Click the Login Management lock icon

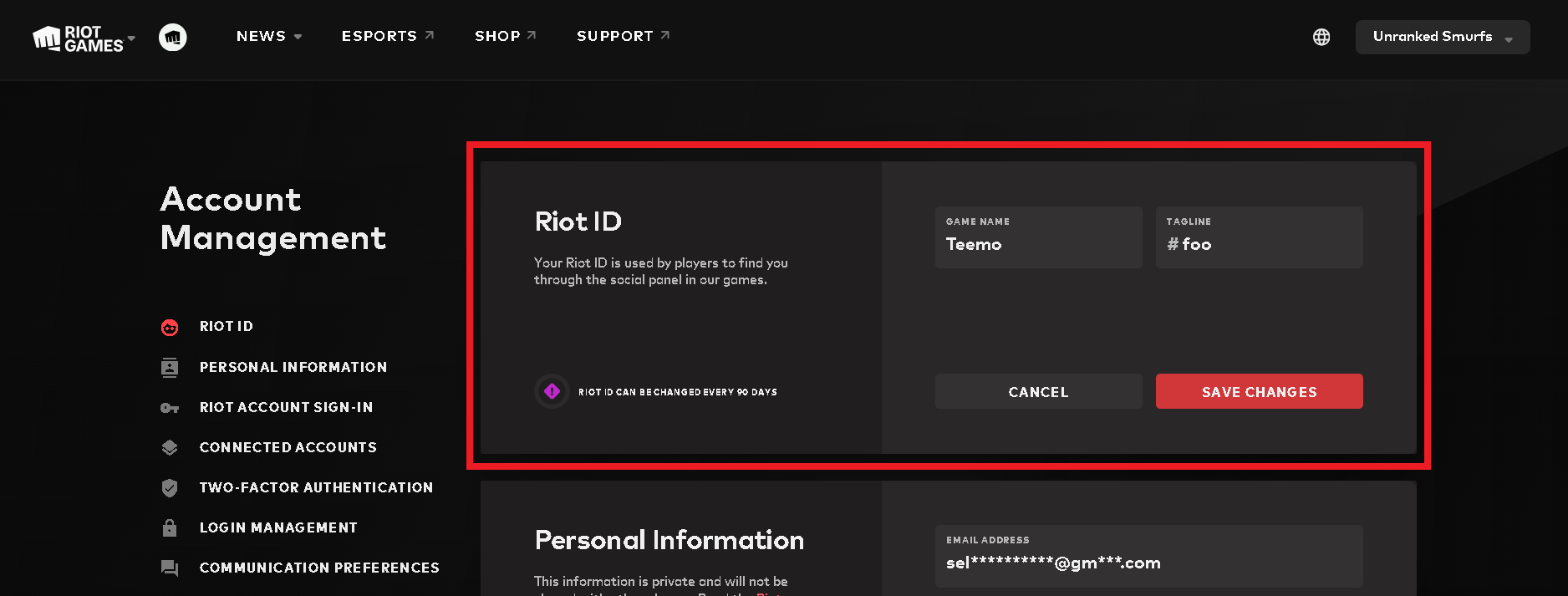[x=170, y=527]
